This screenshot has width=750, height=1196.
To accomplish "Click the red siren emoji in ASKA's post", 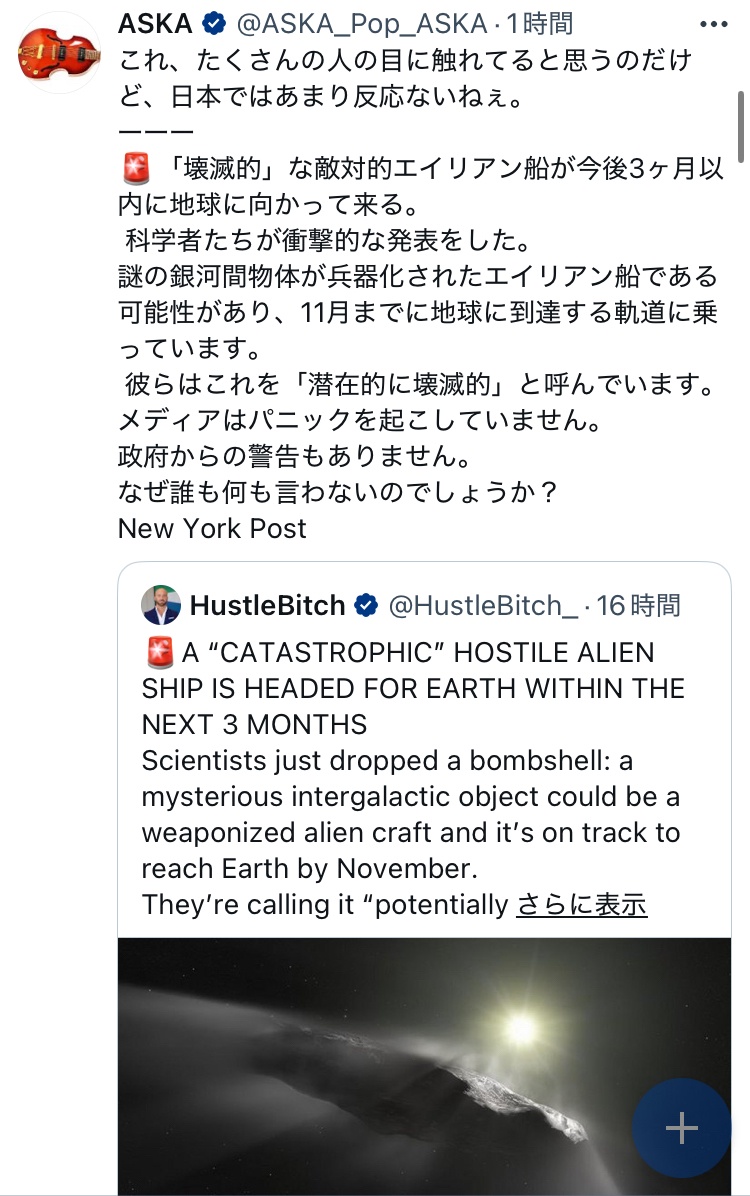I will pyautogui.click(x=135, y=169).
